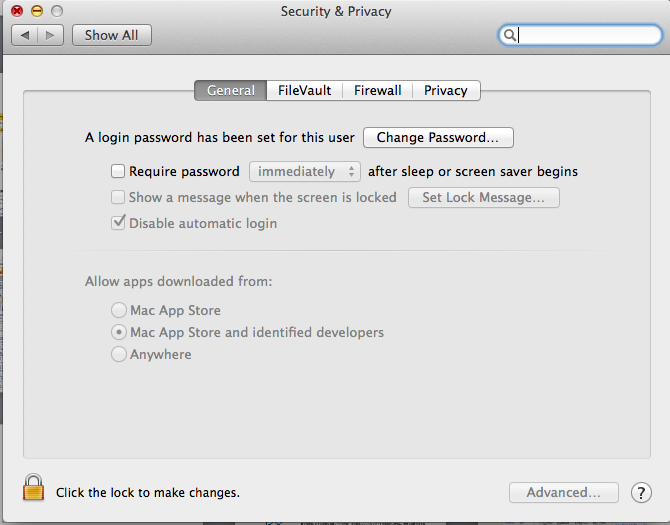Click the Change Password button
This screenshot has height=525, width=670.
click(438, 138)
